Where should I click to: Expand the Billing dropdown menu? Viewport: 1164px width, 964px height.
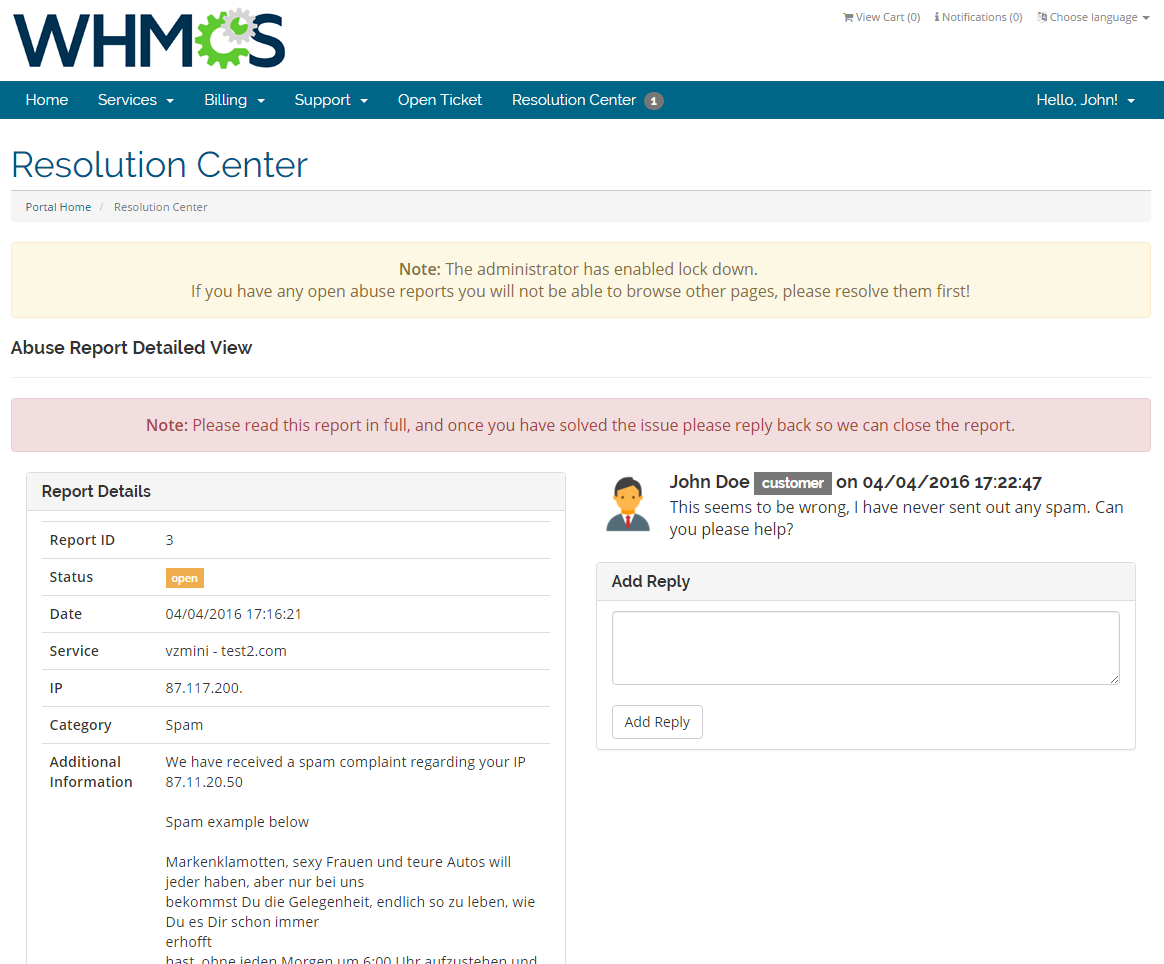tap(234, 100)
